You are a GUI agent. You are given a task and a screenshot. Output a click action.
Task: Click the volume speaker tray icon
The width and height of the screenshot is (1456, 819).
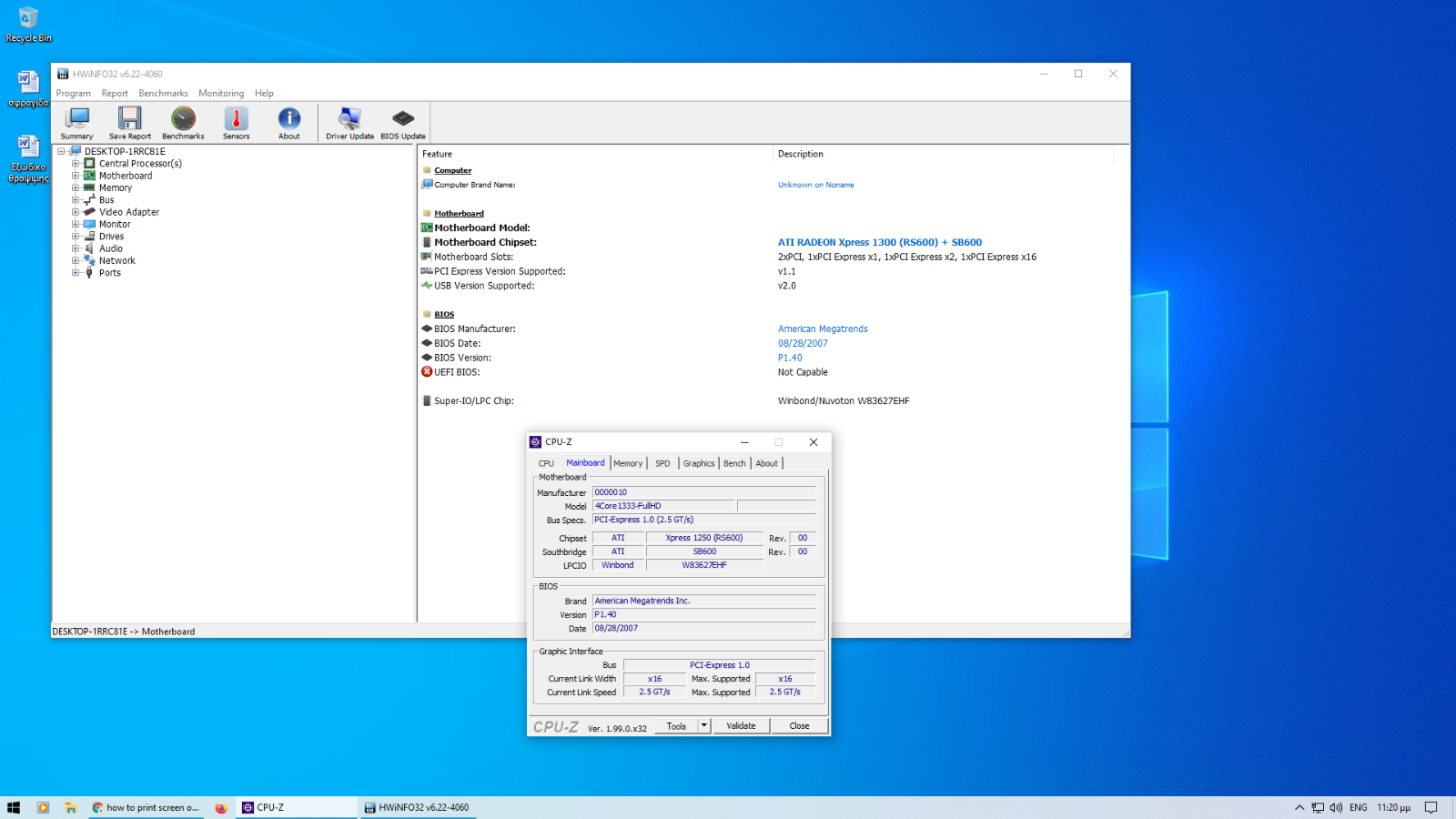1336,807
